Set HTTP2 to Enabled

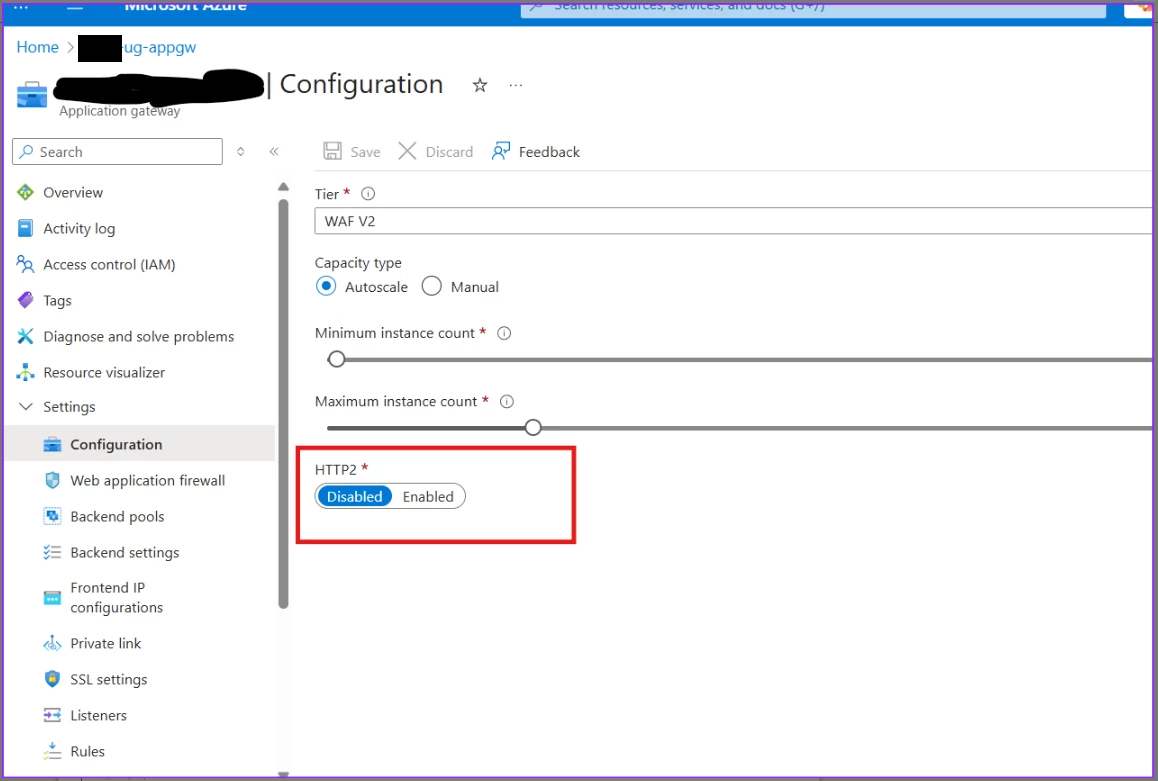[428, 497]
